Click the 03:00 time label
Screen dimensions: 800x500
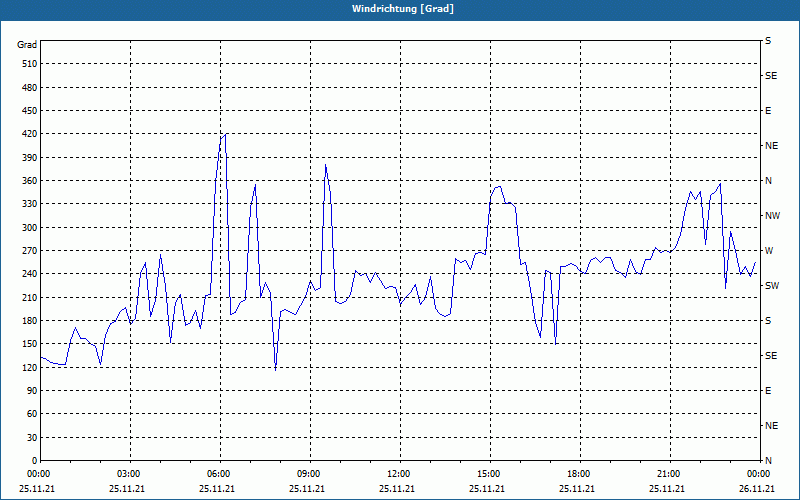(x=129, y=474)
